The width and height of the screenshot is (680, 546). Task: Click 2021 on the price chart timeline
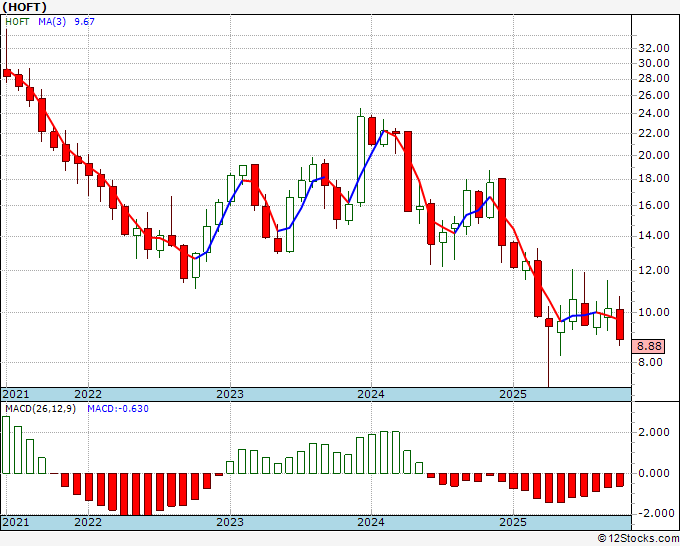16,394
